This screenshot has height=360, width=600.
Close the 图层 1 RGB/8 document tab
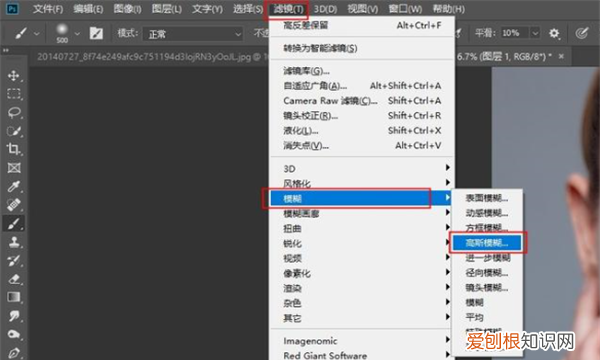tap(561, 57)
